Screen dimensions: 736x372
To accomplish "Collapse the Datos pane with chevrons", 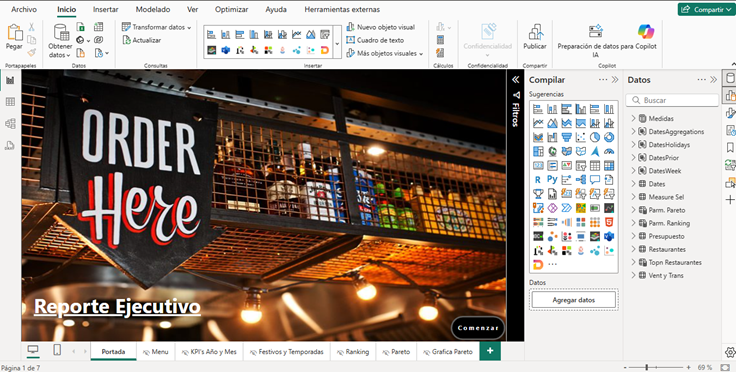I will point(713,80).
